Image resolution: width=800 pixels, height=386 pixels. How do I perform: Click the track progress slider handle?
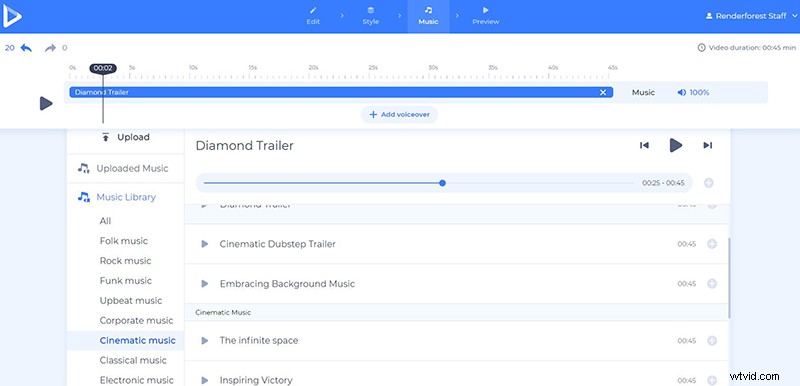(442, 183)
